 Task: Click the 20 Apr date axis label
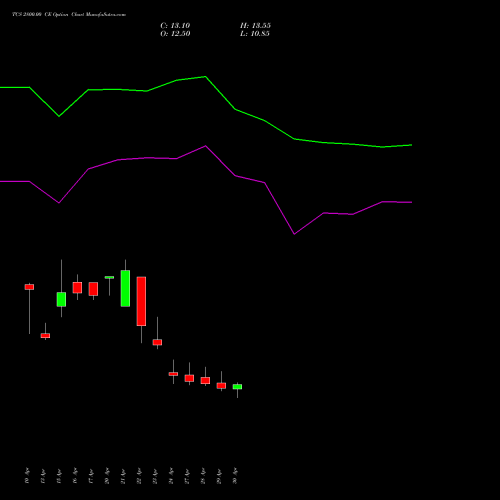(x=107, y=476)
